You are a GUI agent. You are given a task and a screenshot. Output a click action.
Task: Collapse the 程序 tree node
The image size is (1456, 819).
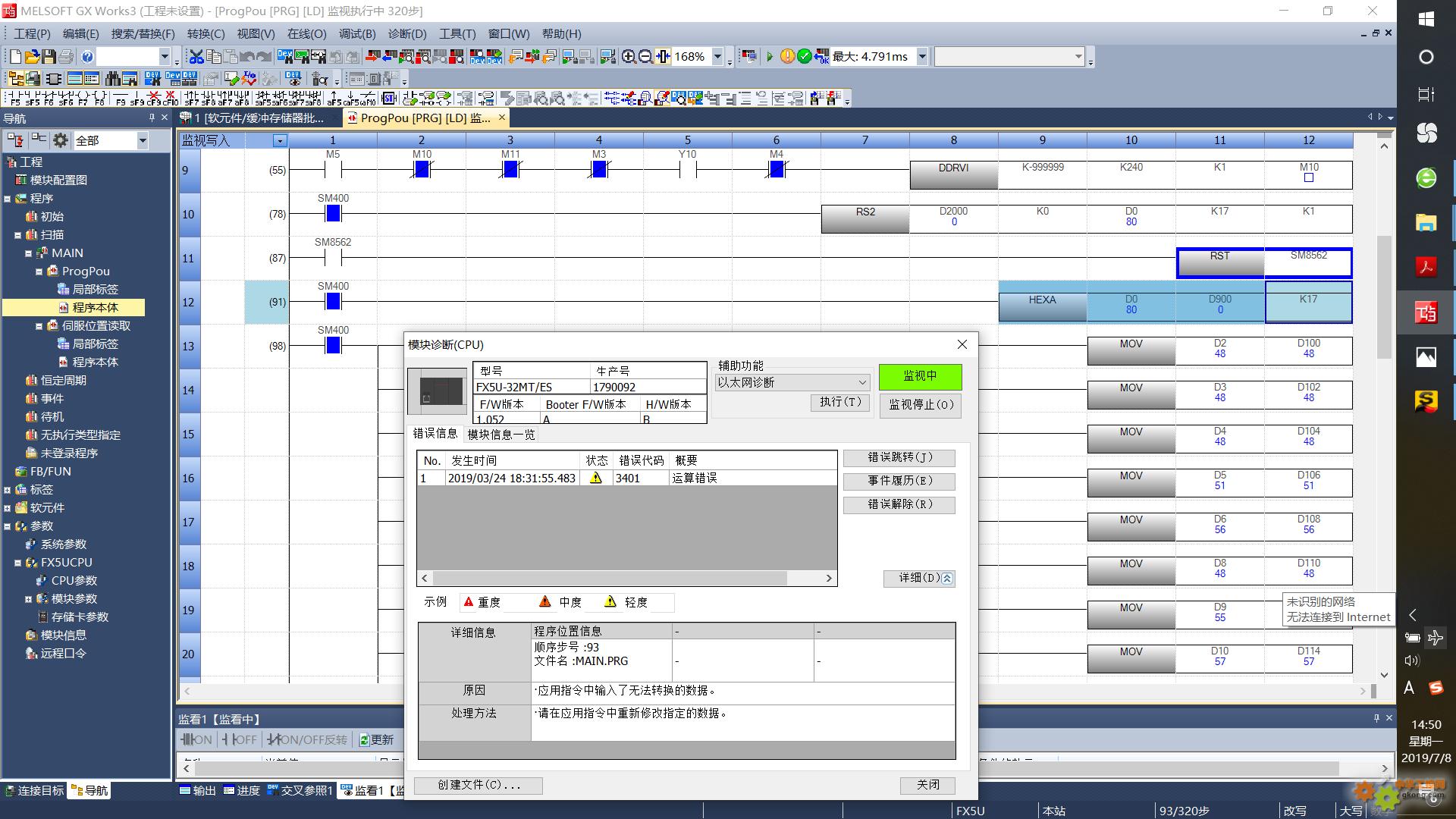point(7,199)
